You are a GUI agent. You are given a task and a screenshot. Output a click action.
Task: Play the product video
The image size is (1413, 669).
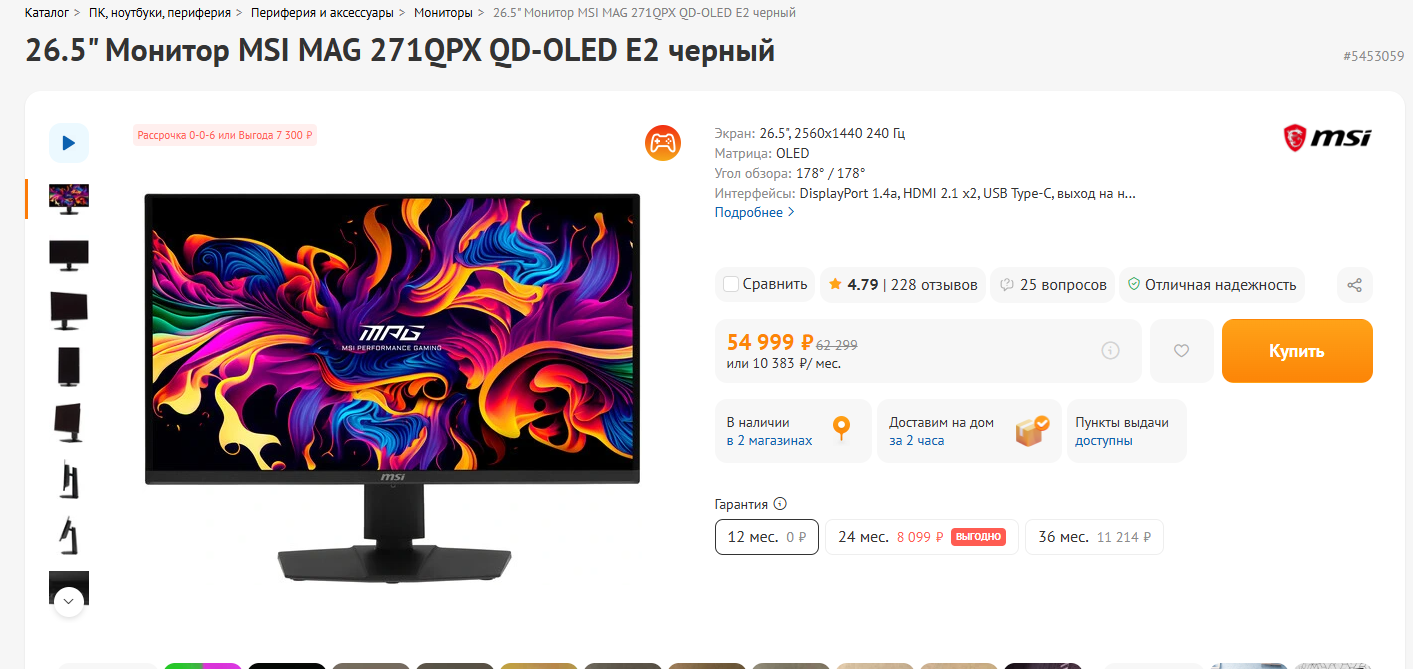69,143
